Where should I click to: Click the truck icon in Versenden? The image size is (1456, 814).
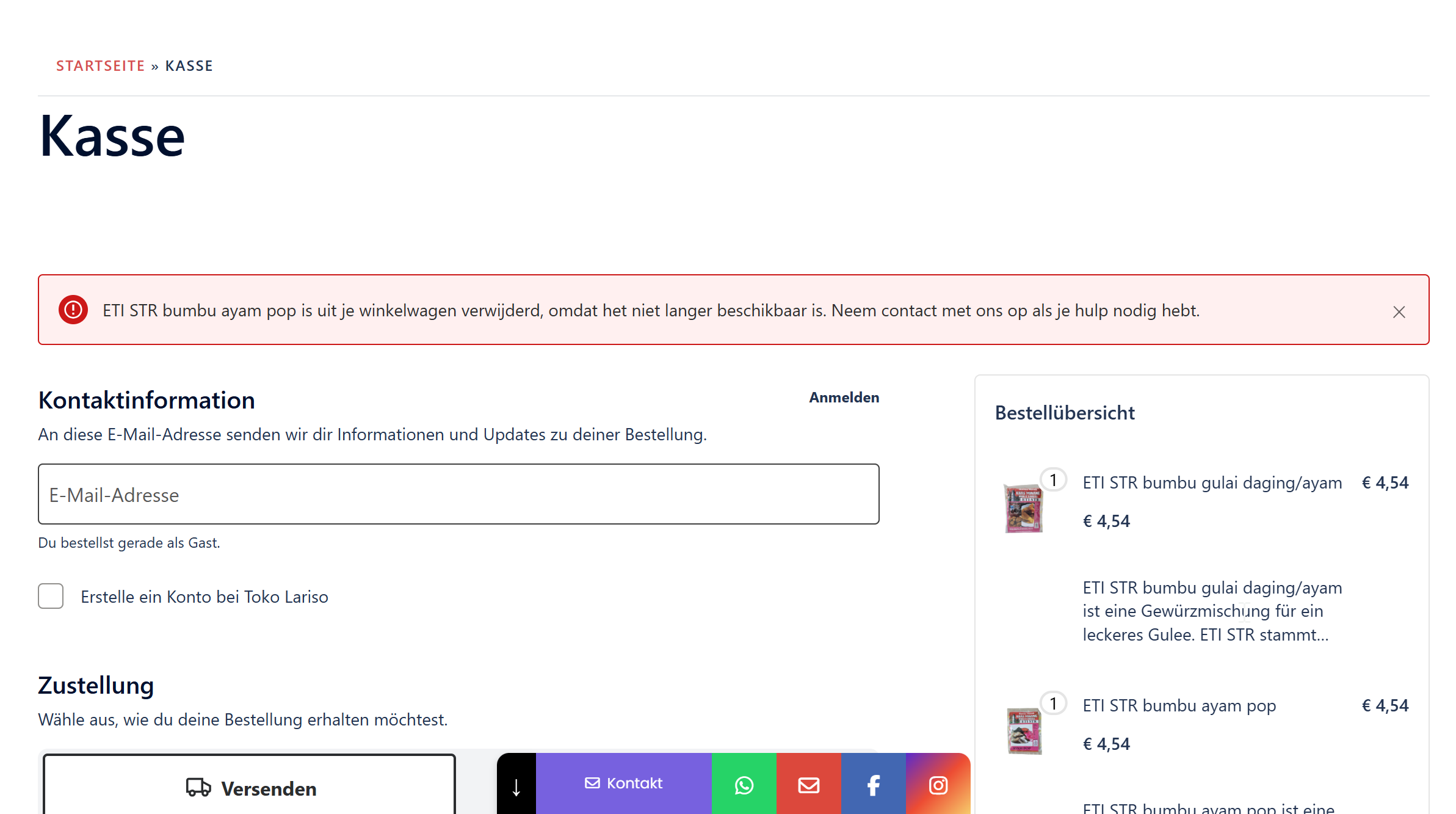(x=198, y=787)
